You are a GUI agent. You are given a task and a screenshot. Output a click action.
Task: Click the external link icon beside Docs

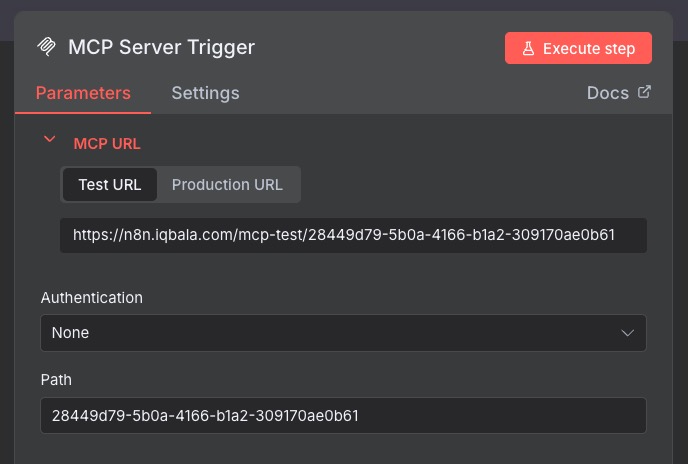point(644,92)
